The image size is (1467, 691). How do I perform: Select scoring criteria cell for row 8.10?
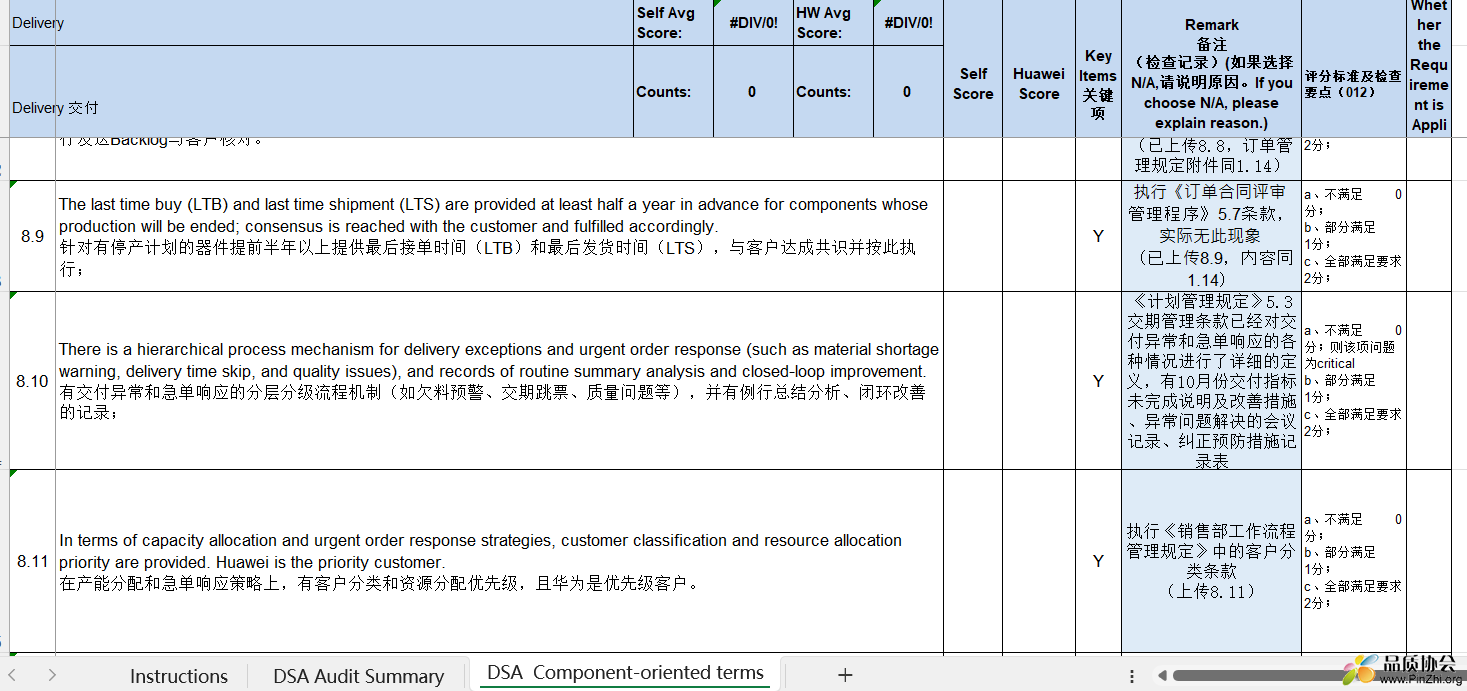[1354, 381]
